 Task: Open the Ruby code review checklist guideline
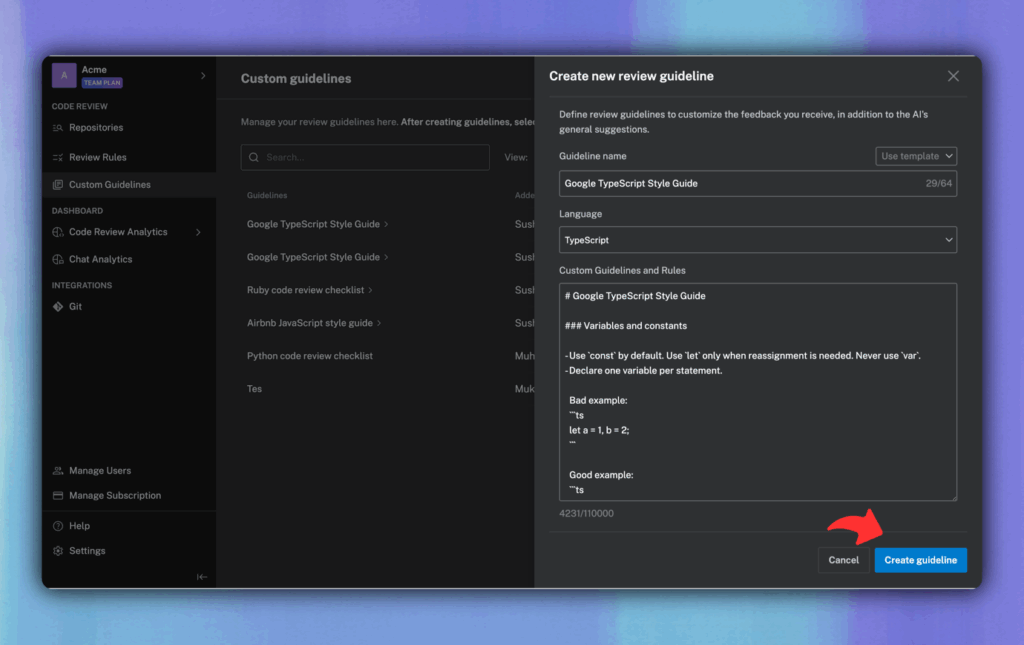coord(305,291)
